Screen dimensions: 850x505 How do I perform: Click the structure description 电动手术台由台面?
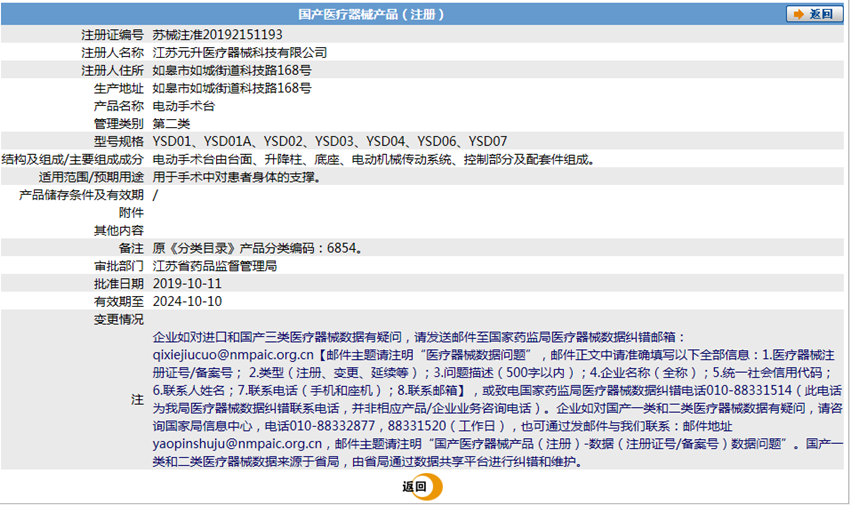[374, 159]
